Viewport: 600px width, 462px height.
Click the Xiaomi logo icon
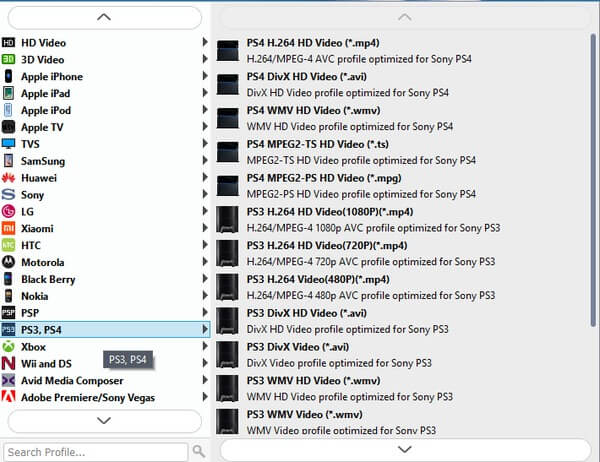(x=8, y=228)
